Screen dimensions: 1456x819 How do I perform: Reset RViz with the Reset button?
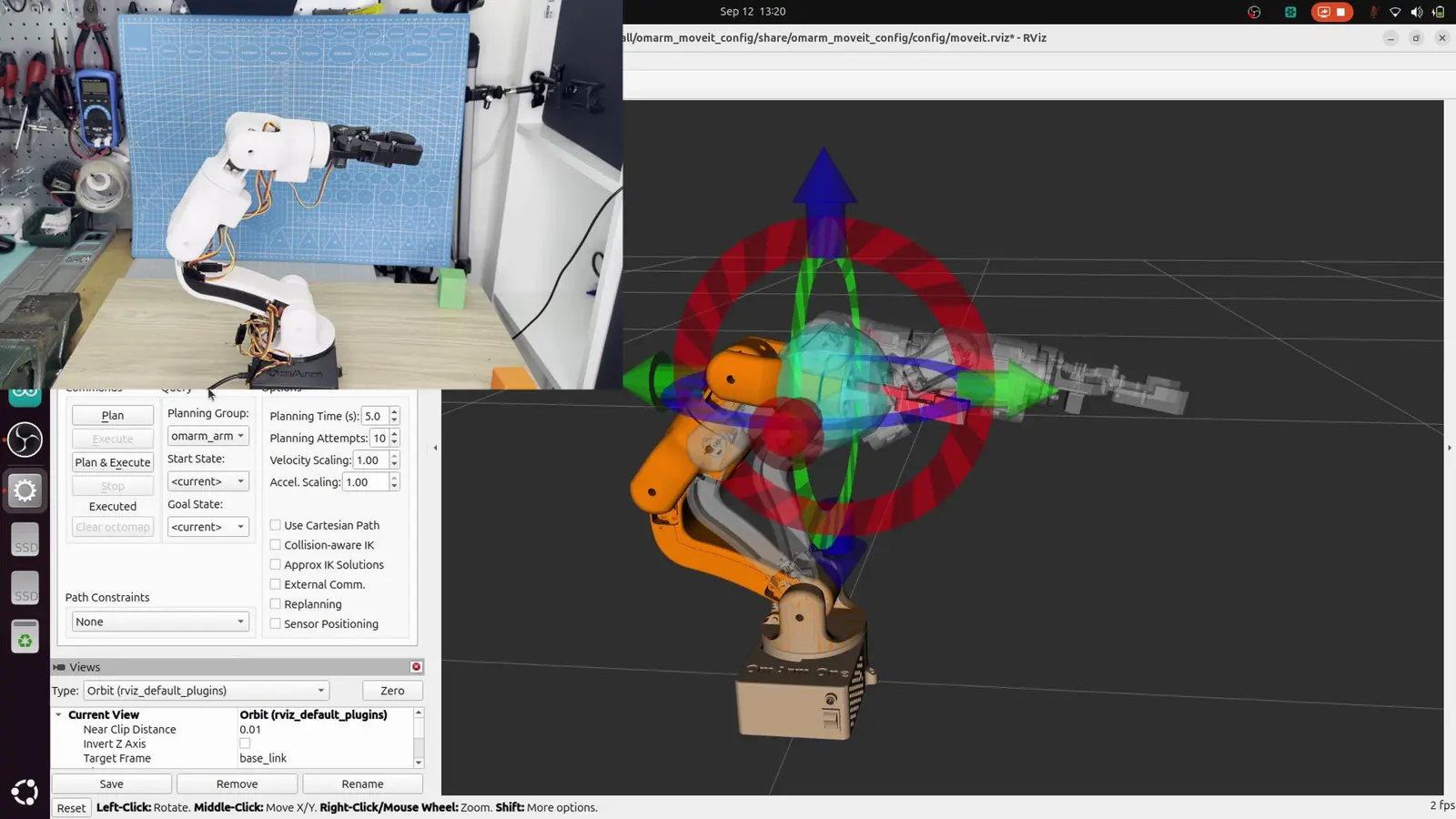[x=71, y=808]
